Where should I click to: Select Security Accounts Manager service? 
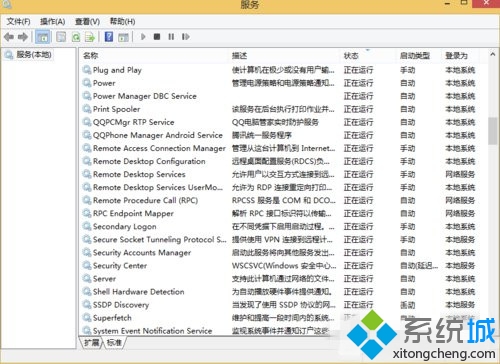pyautogui.click(x=142, y=253)
